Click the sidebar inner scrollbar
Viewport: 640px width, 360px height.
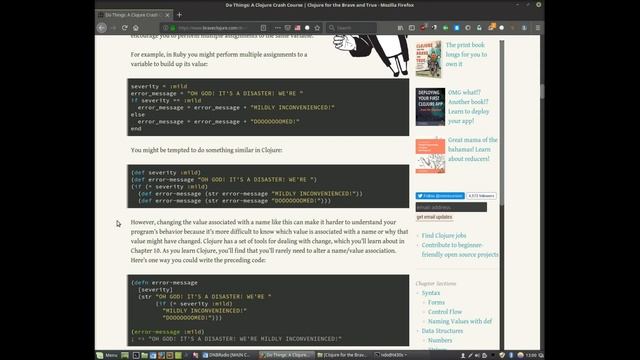pos(502,122)
